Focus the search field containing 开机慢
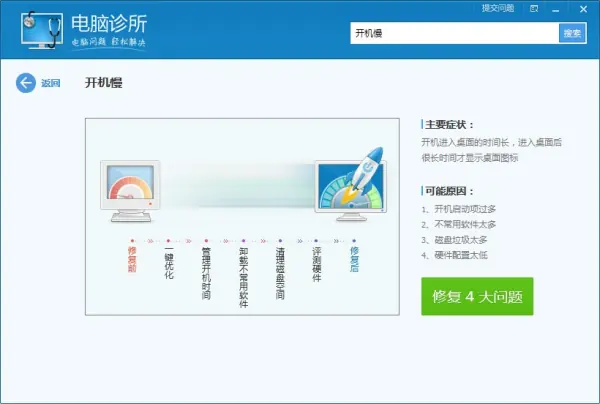The height and width of the screenshot is (404, 600). pos(455,33)
